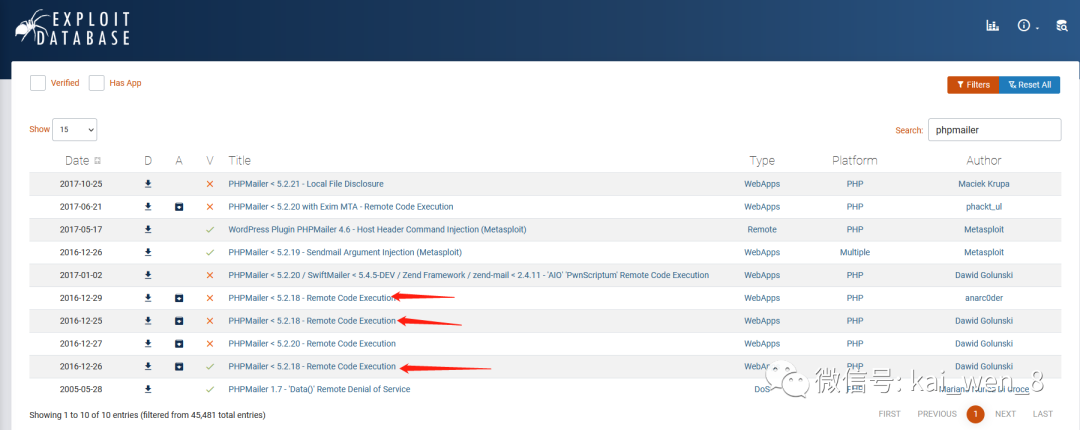Screen dimensions: 1080x430
Task: Click the verified checkmark on 2005-05-28 row
Action: click(210, 389)
